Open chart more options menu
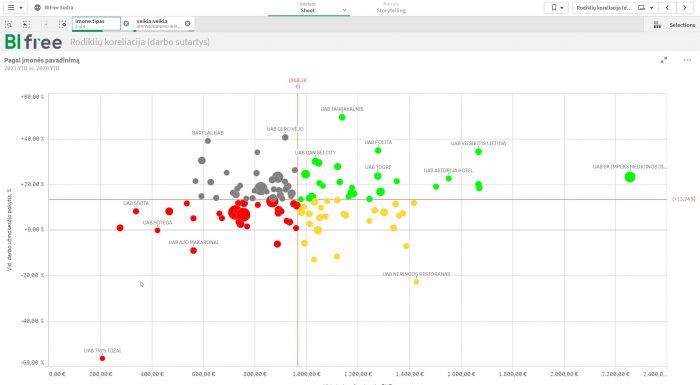Viewport: 700px width, 385px height. (687, 60)
